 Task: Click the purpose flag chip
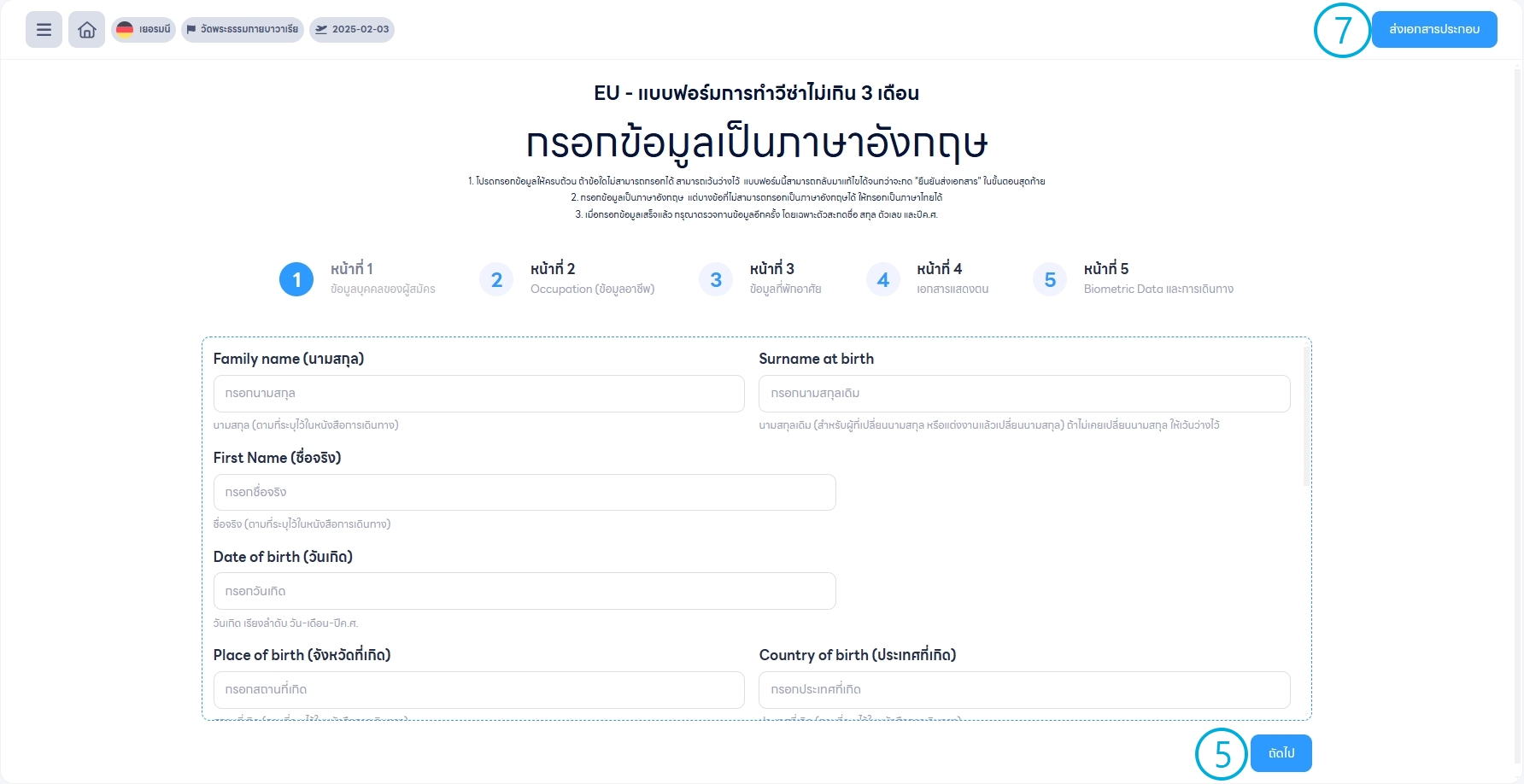243,29
